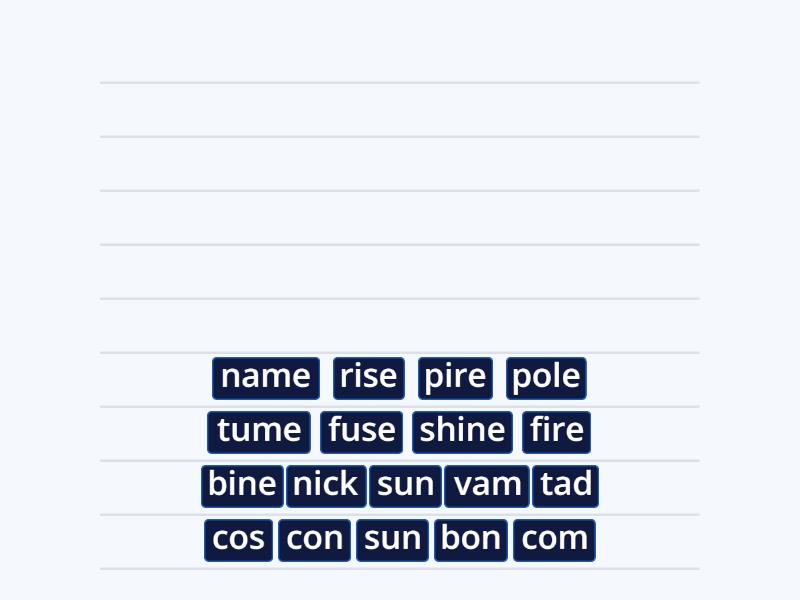Click the "tume" tile
The height and width of the screenshot is (600, 800).
[x=258, y=431]
